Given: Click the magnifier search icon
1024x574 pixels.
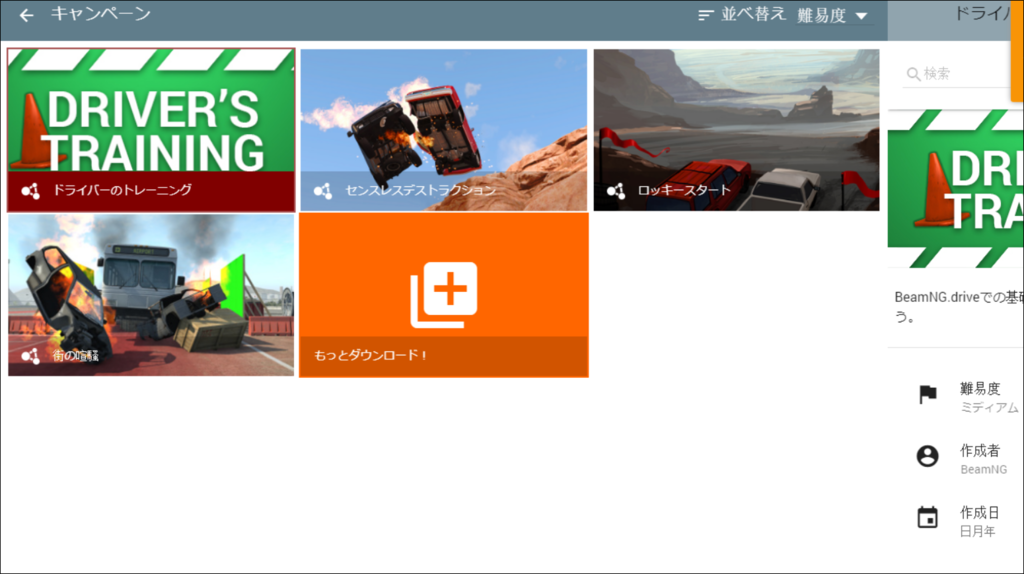Looking at the screenshot, I should [x=913, y=74].
